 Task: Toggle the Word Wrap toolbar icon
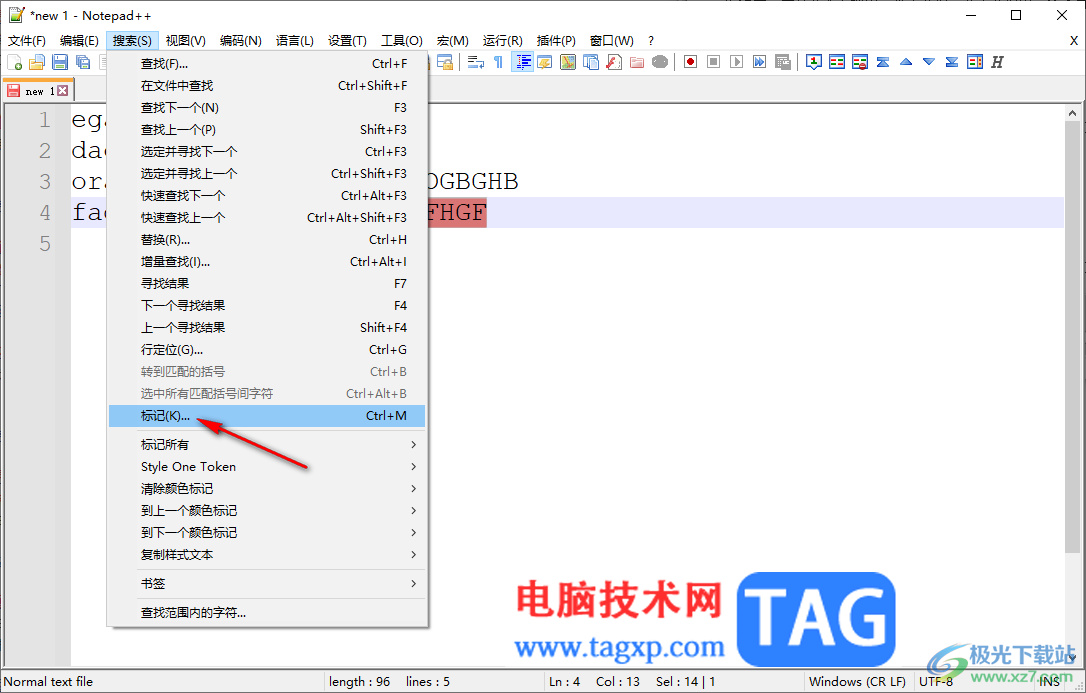click(475, 62)
